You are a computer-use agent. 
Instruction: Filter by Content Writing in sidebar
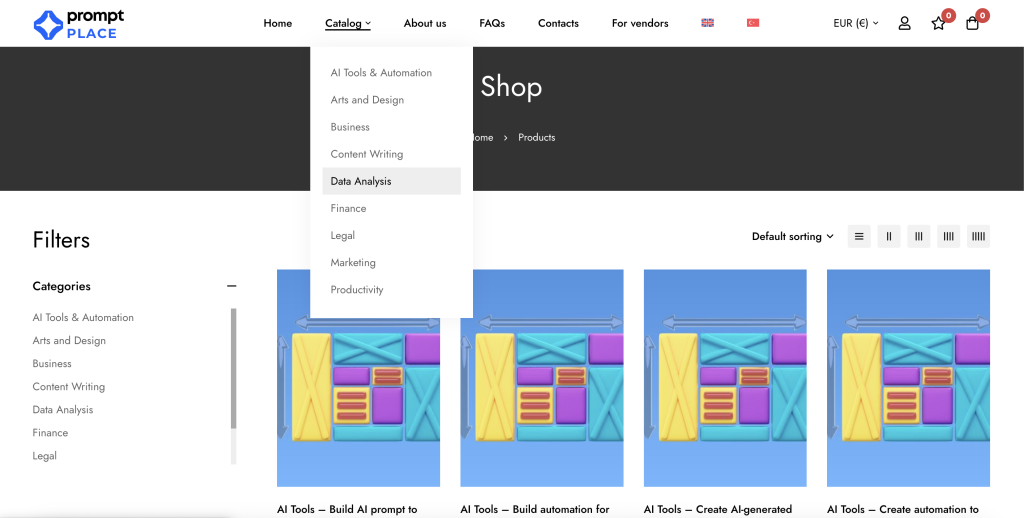tap(68, 387)
